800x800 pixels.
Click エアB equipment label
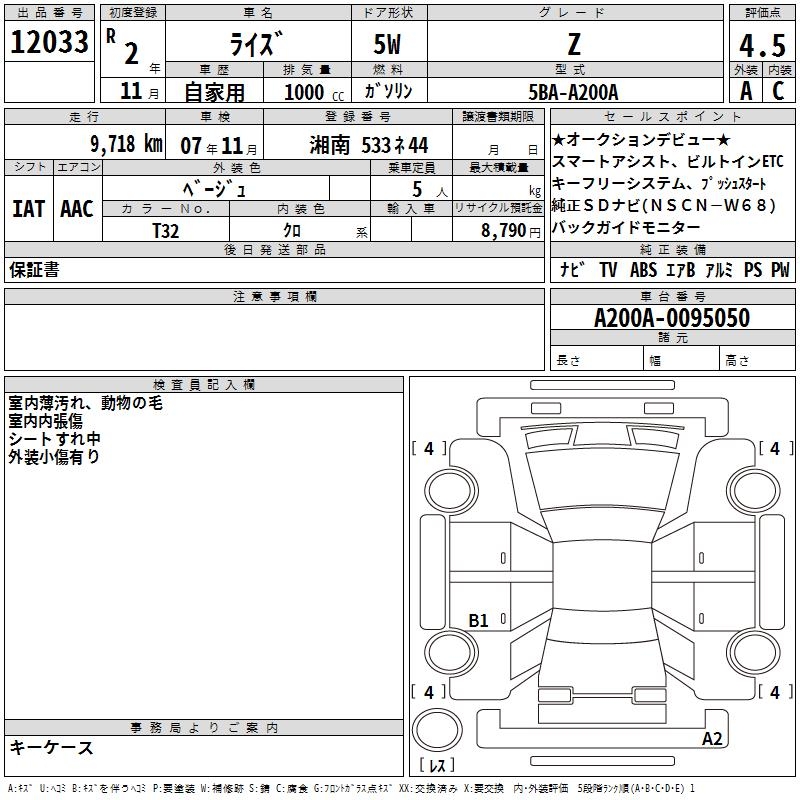point(681,269)
